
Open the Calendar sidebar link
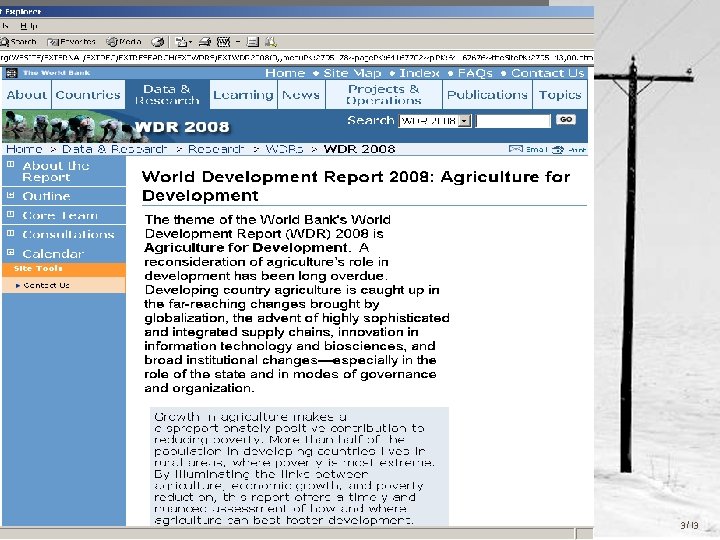53,253
